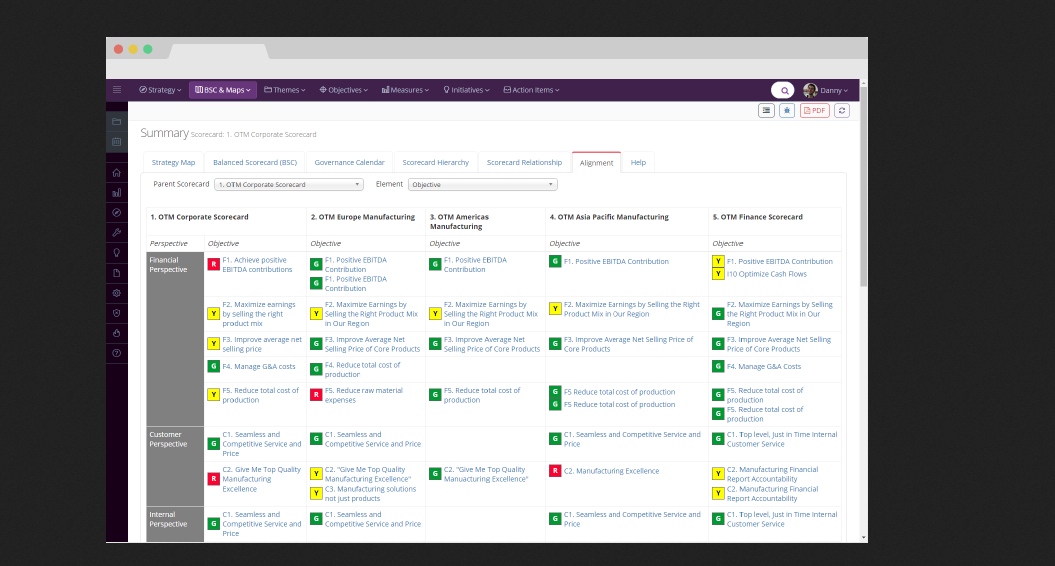The width and height of the screenshot is (1055, 566).
Task: Click the lightbulb icon in the left sidebar
Action: click(x=117, y=252)
